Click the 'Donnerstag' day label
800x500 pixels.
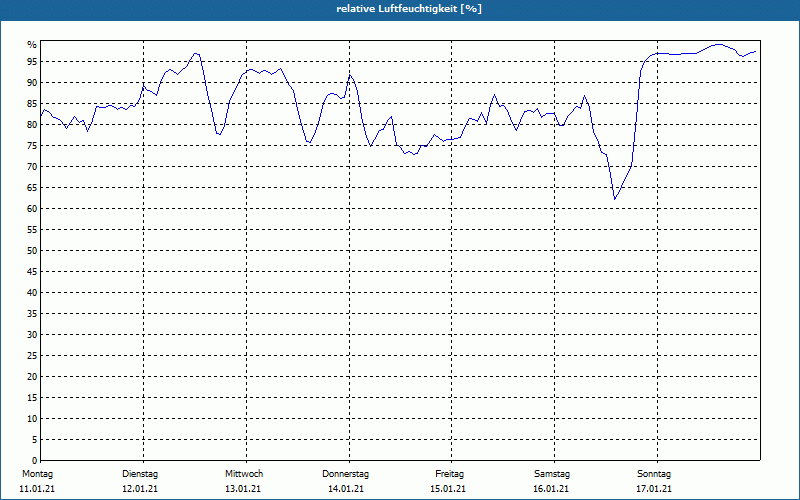tap(345, 474)
